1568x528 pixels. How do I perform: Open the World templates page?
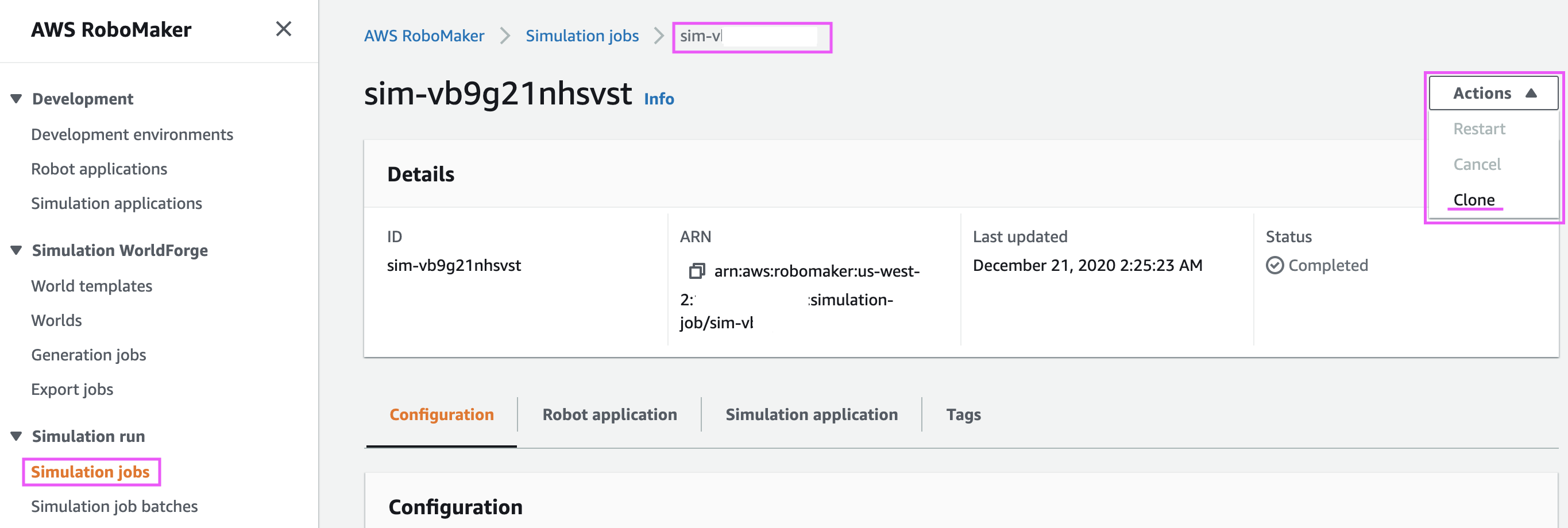[92, 285]
